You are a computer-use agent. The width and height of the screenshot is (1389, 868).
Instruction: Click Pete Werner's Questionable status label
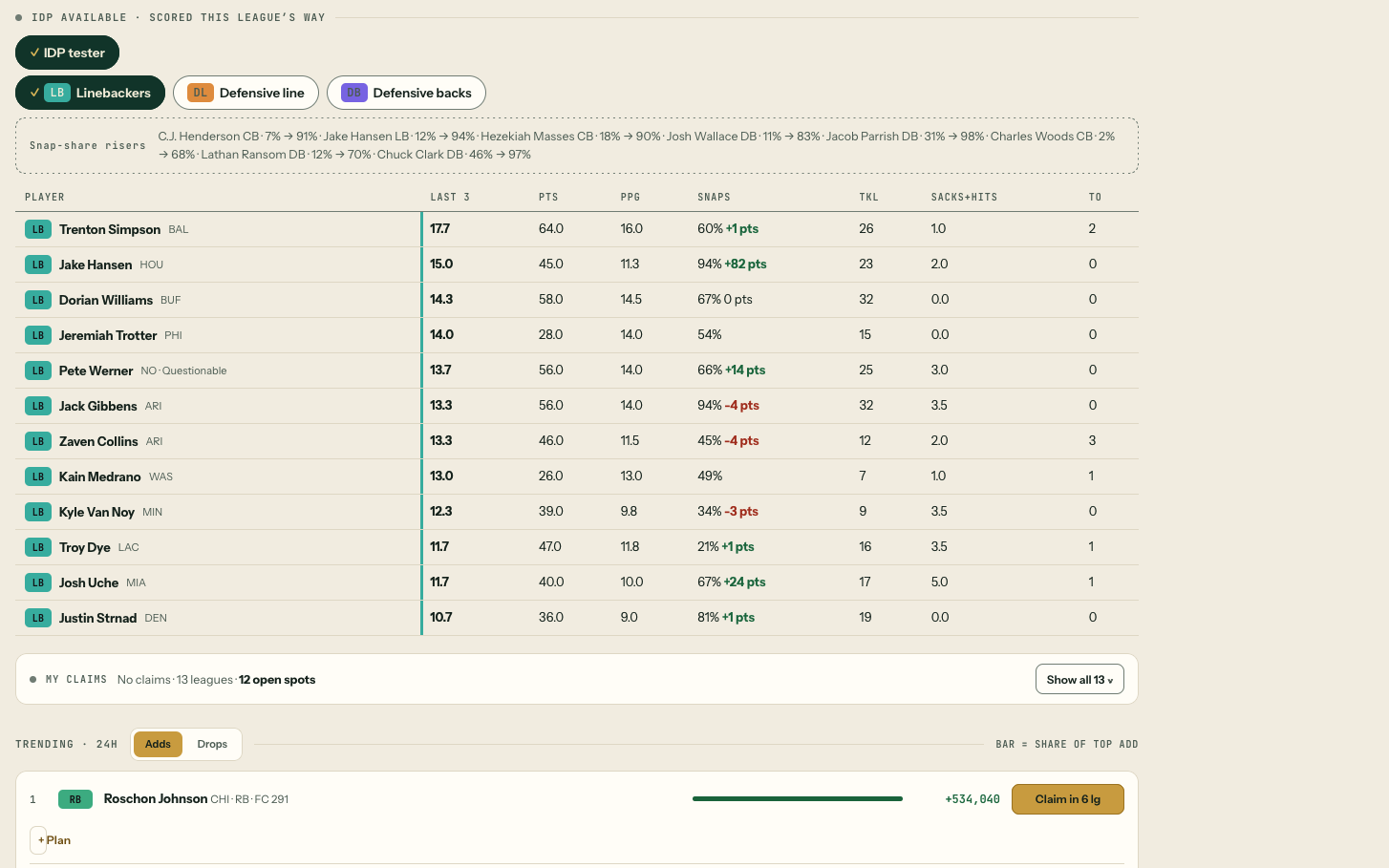pos(194,370)
